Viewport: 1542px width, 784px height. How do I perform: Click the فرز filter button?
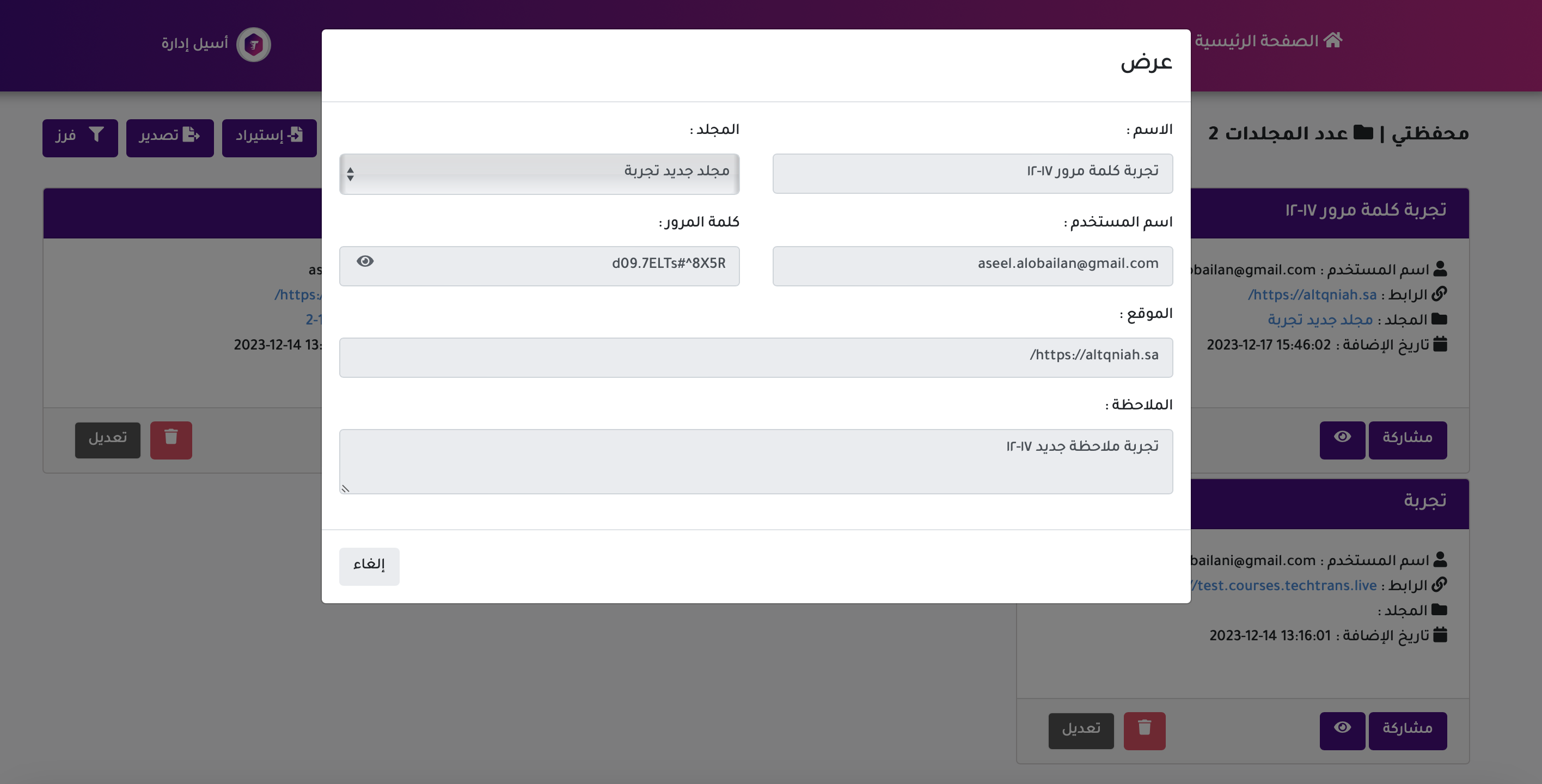(x=79, y=138)
